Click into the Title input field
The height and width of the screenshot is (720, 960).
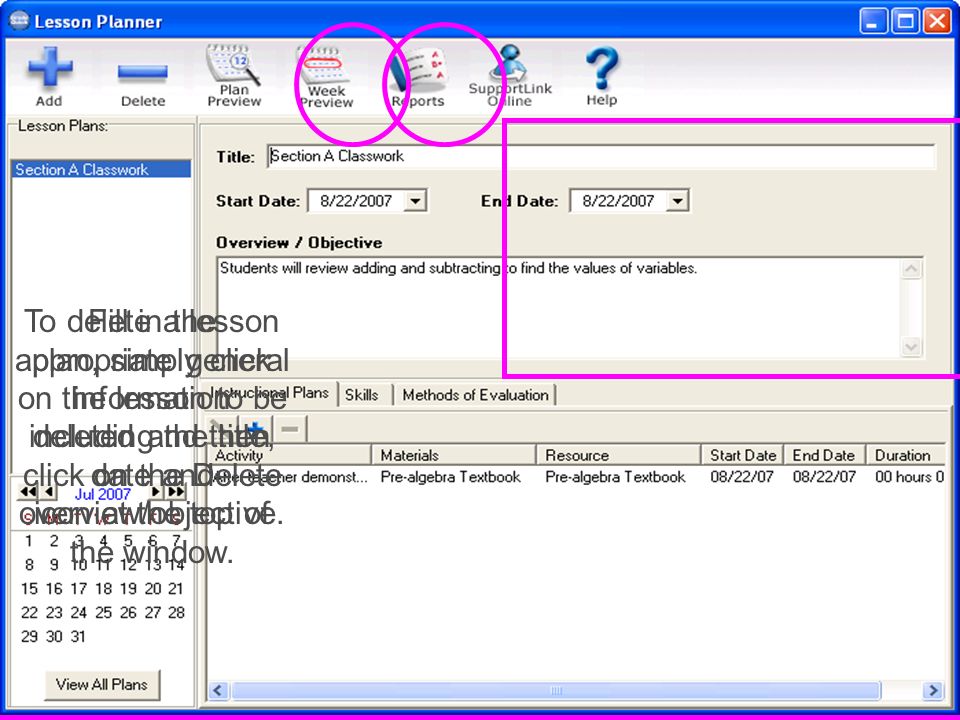pyautogui.click(x=601, y=156)
